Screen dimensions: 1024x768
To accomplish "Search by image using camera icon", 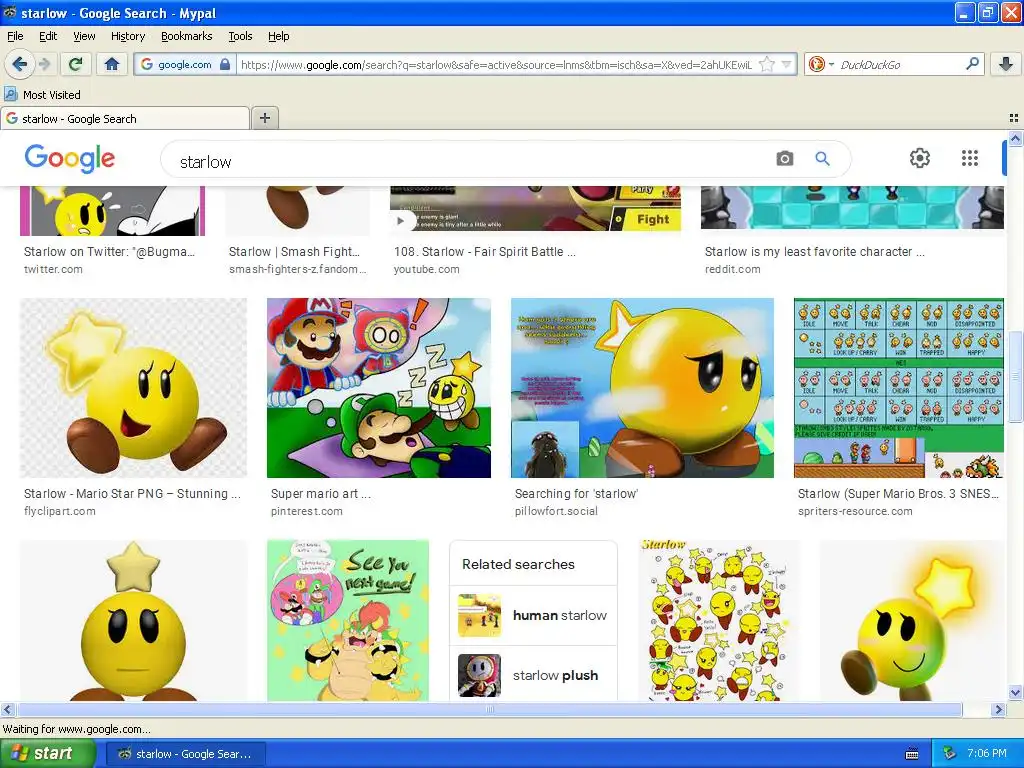I will click(784, 158).
